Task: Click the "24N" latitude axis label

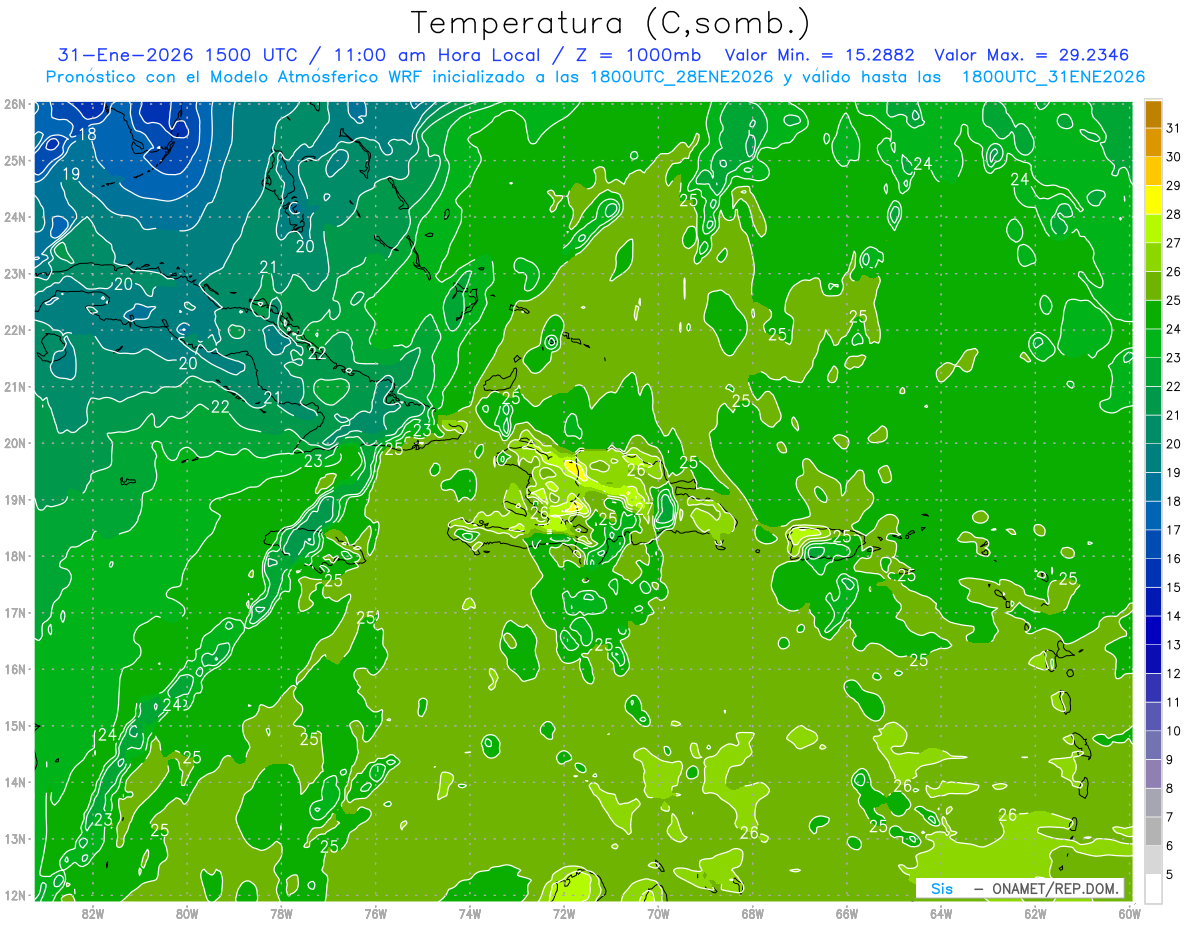Action: pyautogui.click(x=15, y=217)
